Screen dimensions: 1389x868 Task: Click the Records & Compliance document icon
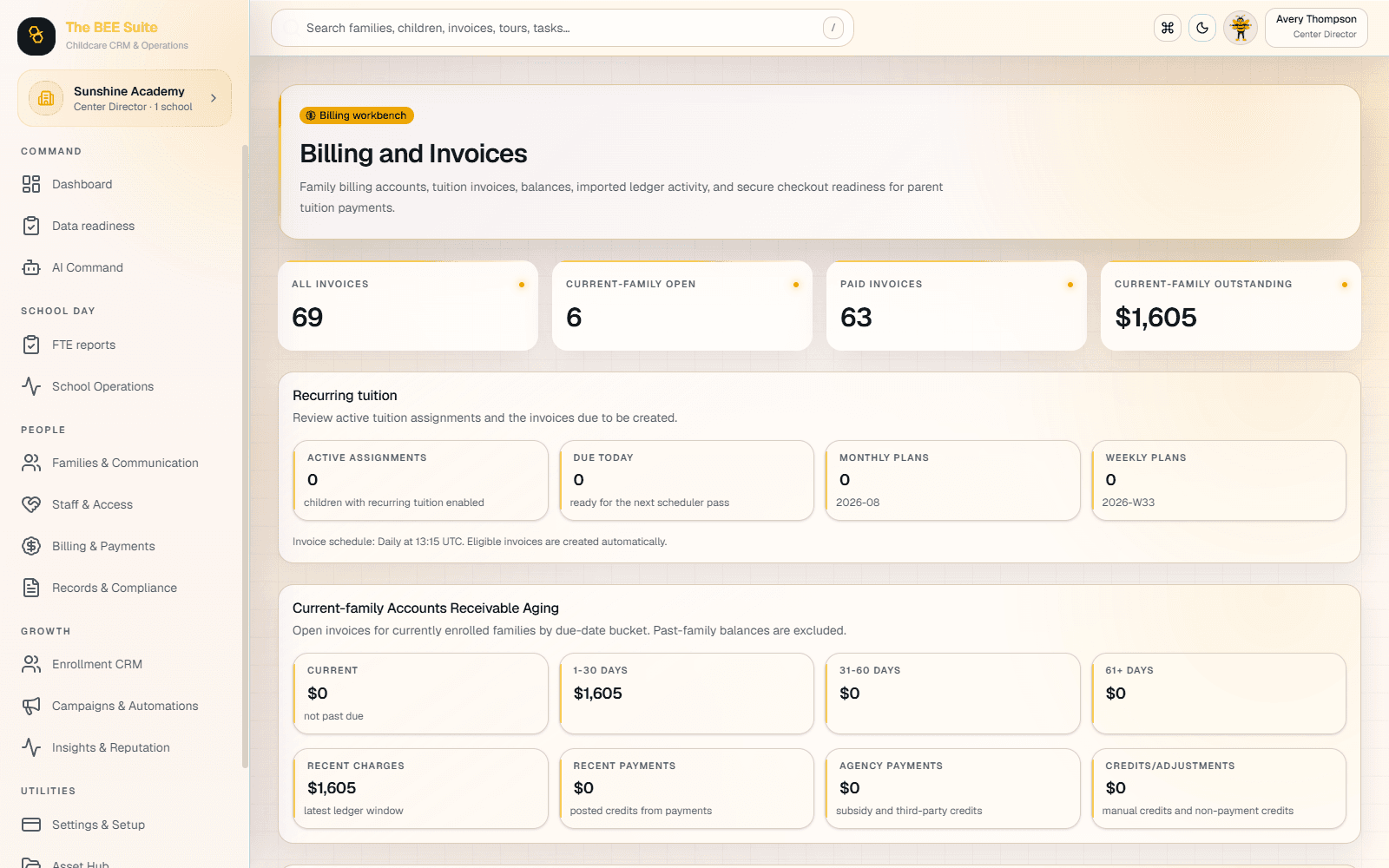(x=31, y=588)
